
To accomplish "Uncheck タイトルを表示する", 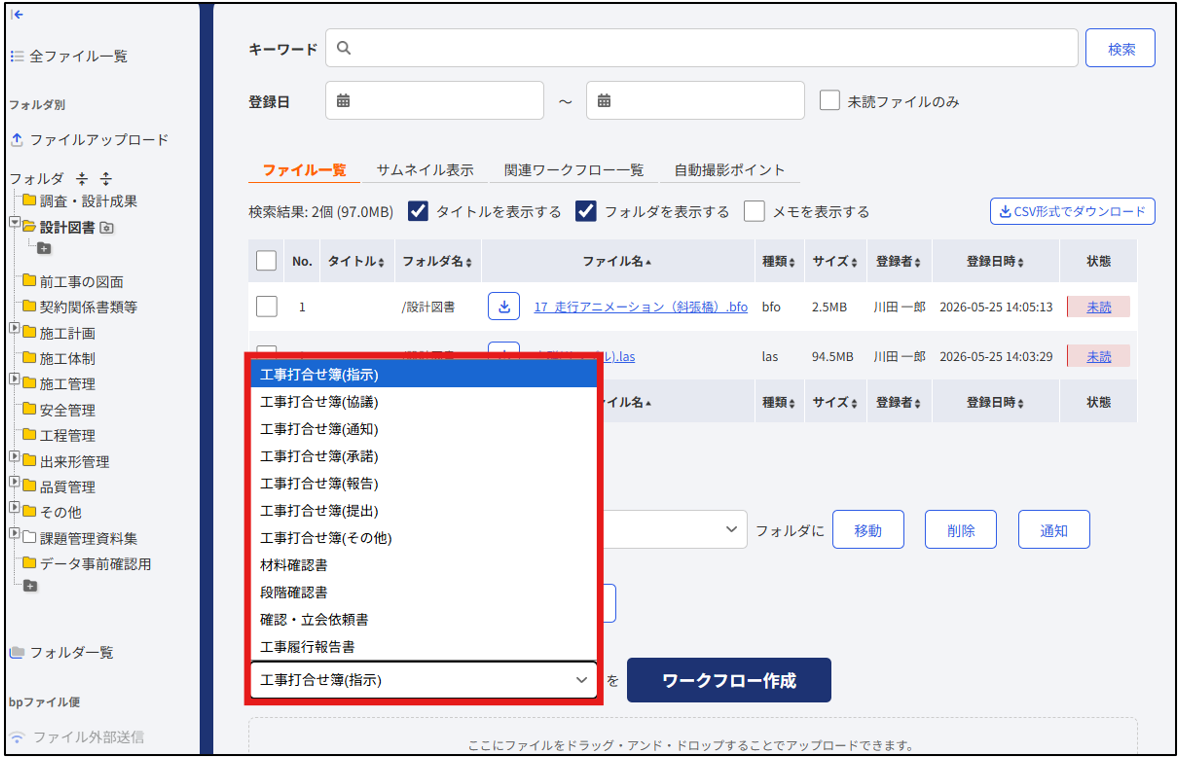I will coord(418,212).
